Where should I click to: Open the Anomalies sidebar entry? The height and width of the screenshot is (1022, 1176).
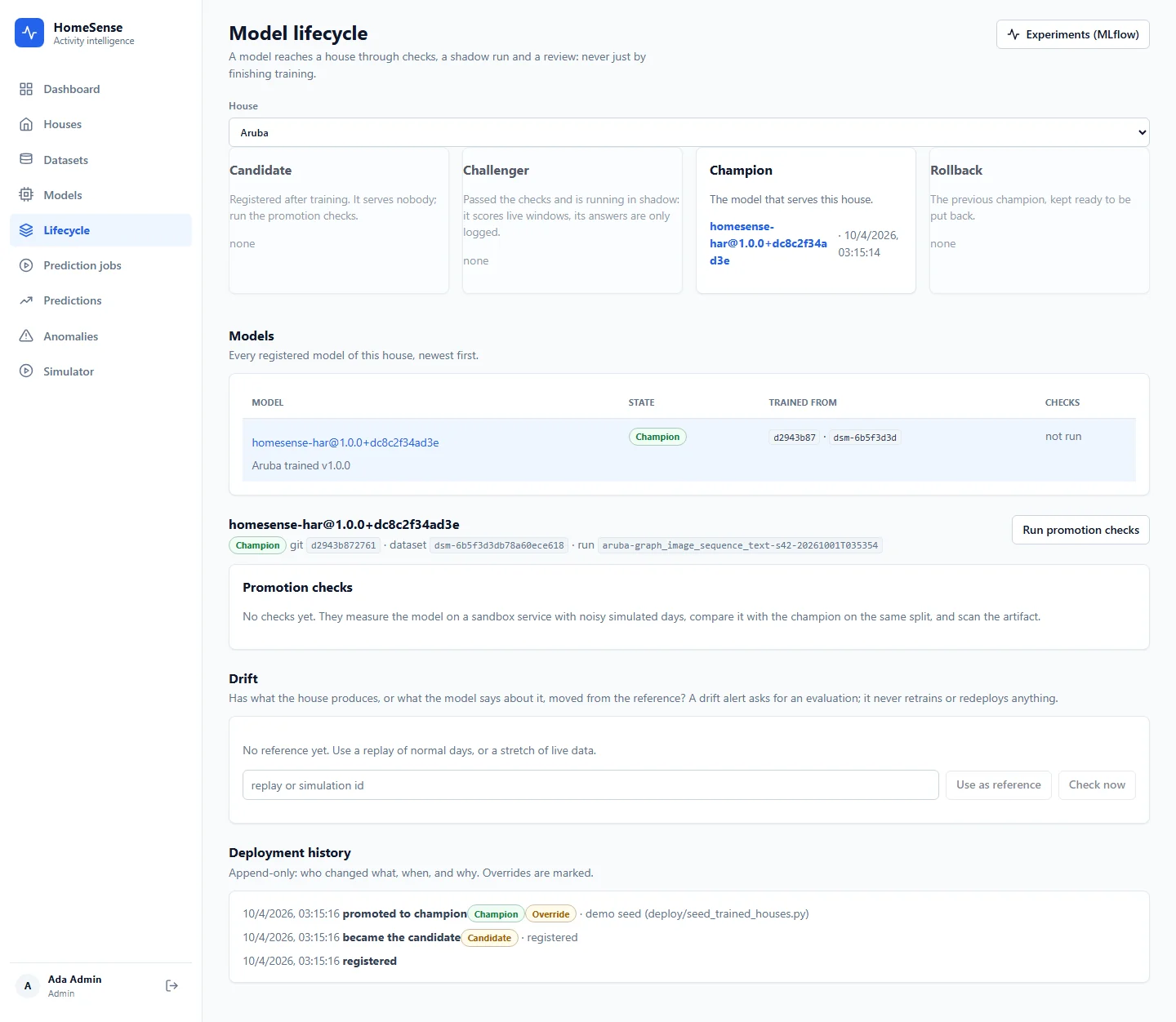click(100, 336)
